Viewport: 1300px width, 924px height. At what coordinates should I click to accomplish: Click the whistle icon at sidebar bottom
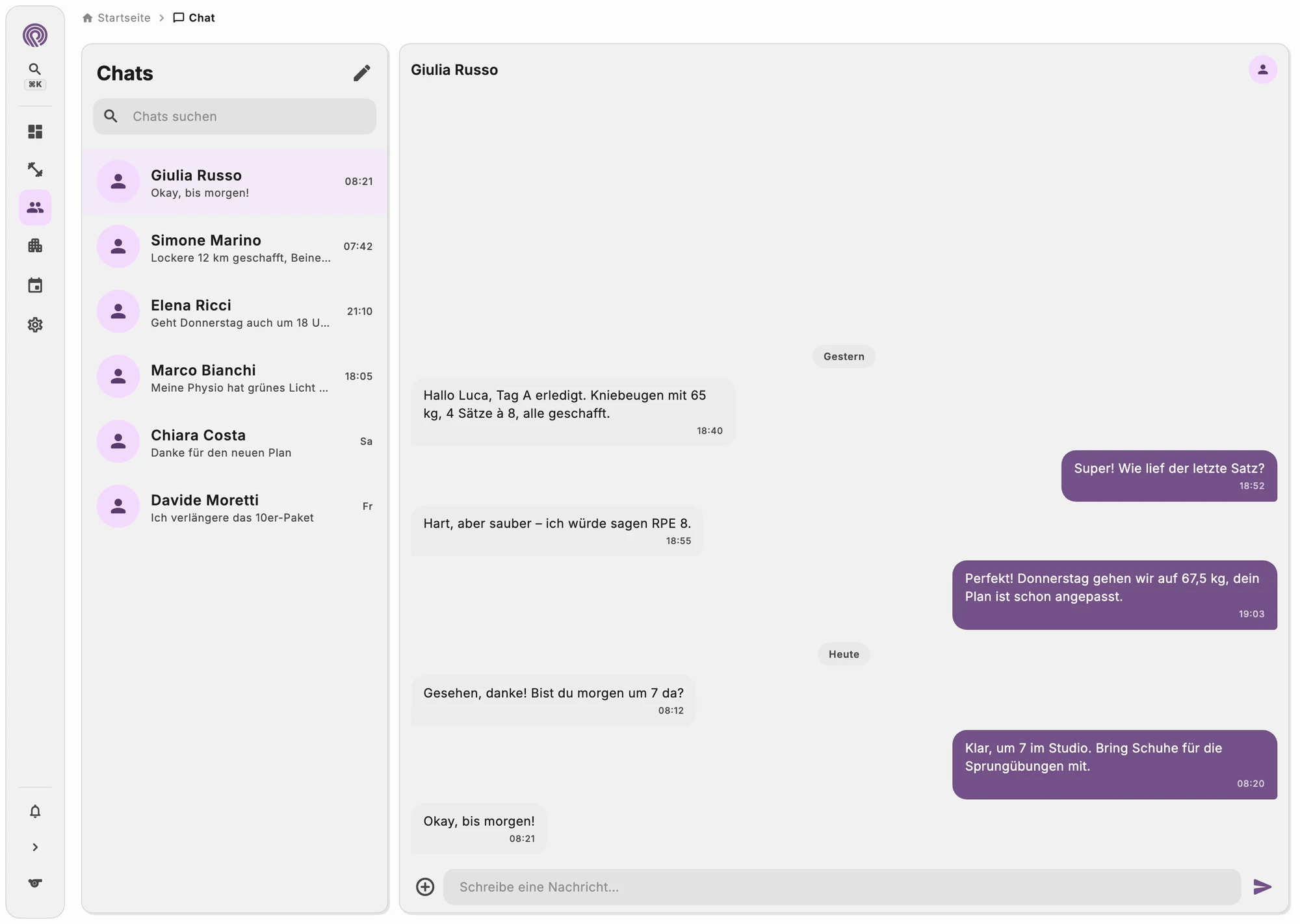[x=35, y=882]
